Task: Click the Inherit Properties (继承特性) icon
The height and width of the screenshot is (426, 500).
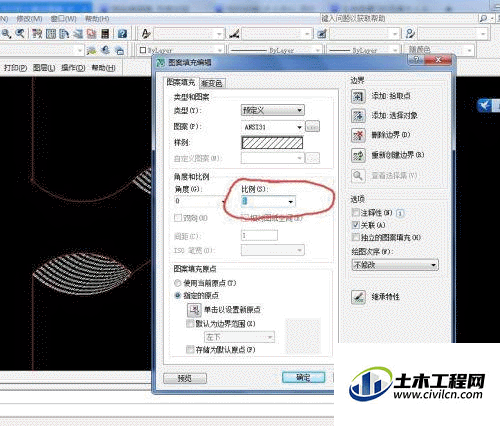Action: point(358,297)
